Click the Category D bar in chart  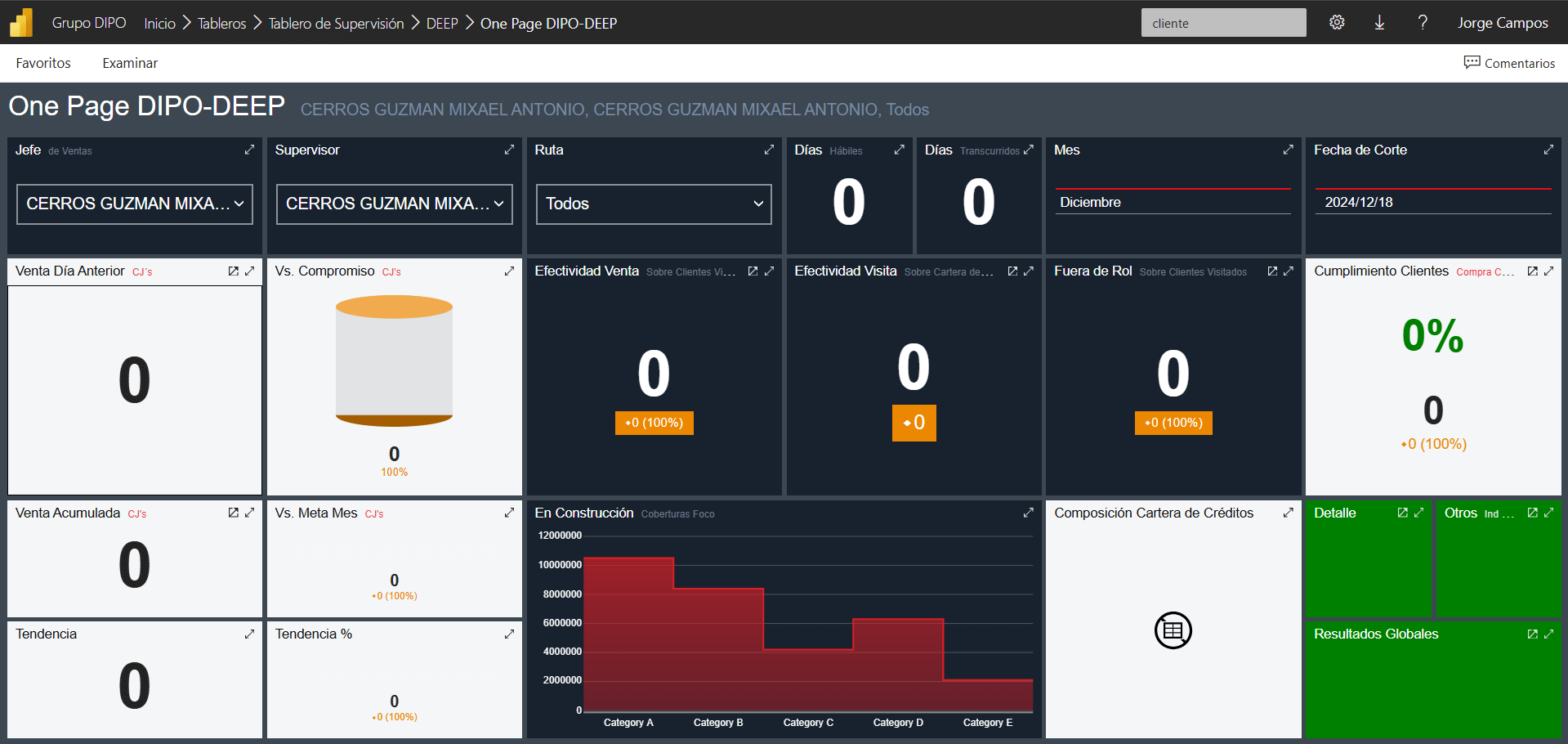click(x=898, y=666)
